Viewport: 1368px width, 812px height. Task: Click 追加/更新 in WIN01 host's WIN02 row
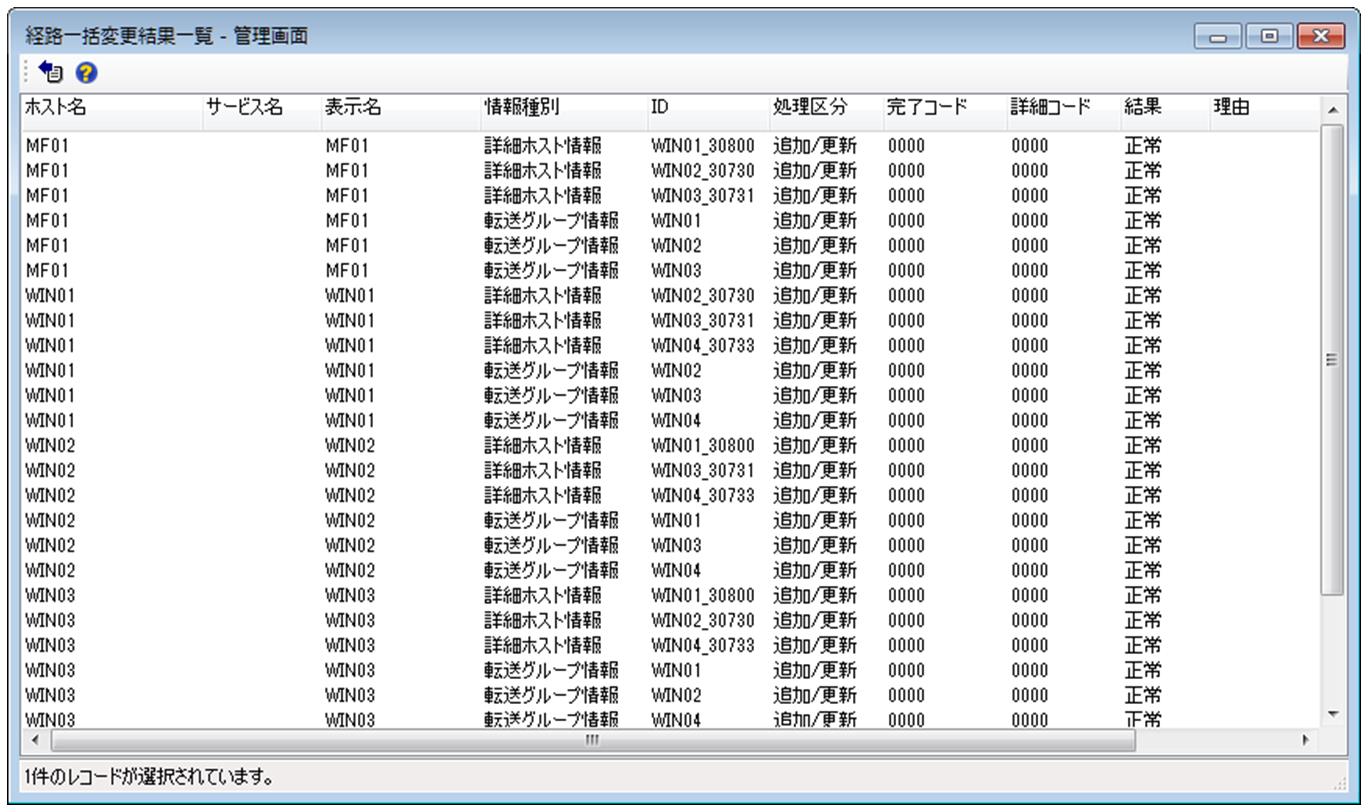814,370
